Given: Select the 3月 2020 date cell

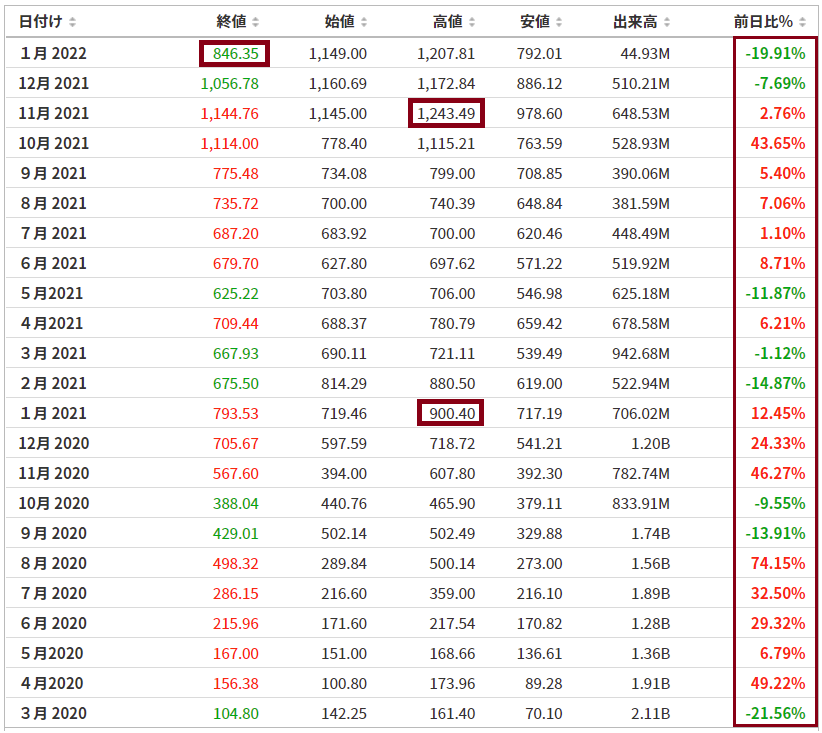Looking at the screenshot, I should (53, 713).
